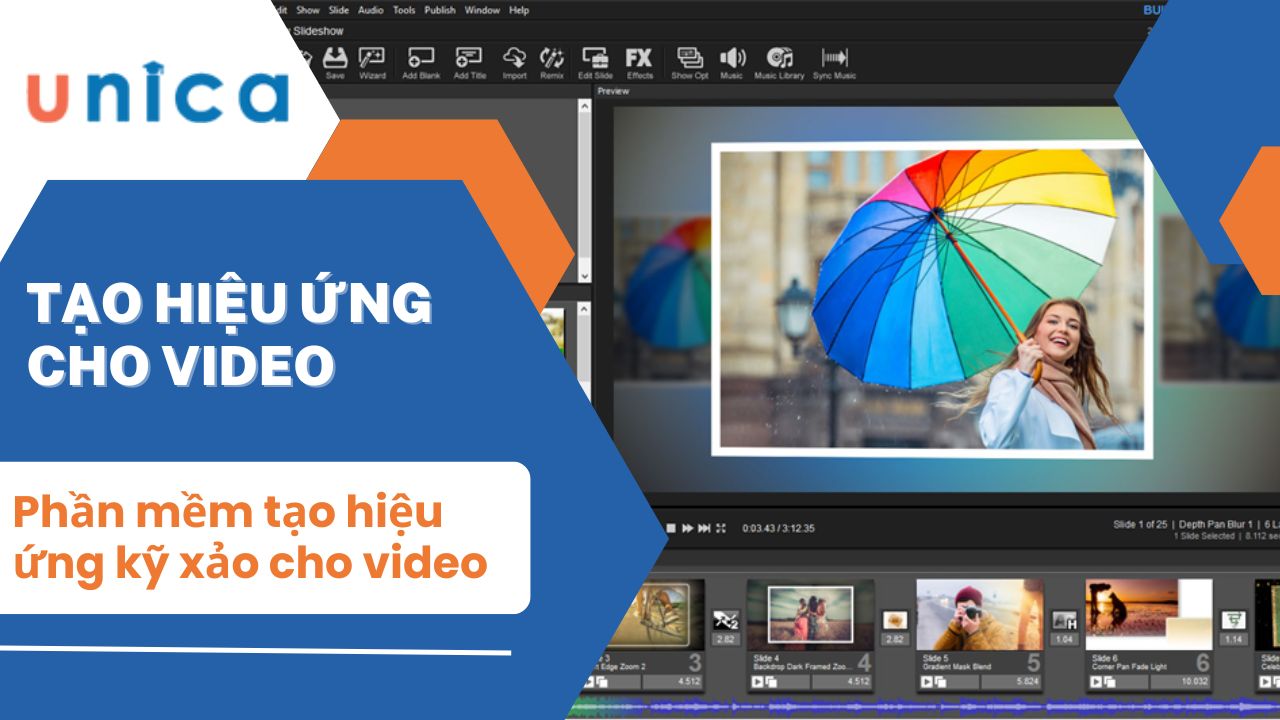Select the Slide 5 thumbnail
Screen dimensions: 1280x720
[979, 615]
